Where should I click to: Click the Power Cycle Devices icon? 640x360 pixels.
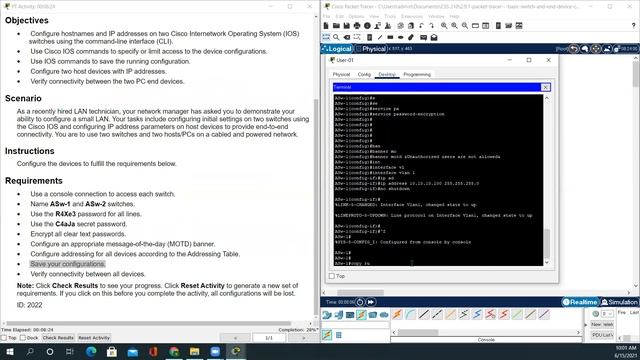click(x=360, y=302)
